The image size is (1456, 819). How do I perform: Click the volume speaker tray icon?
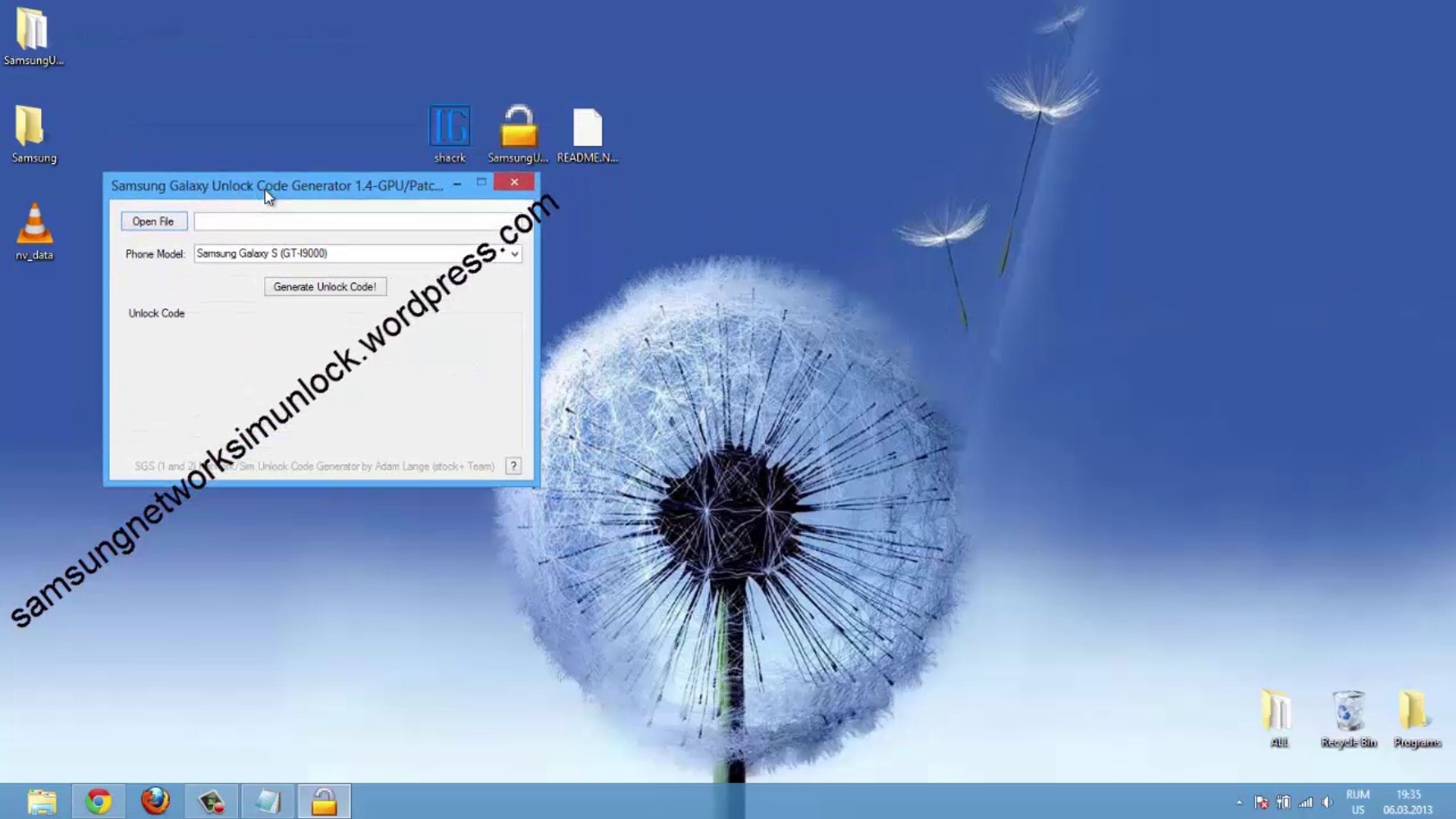pyautogui.click(x=1327, y=802)
